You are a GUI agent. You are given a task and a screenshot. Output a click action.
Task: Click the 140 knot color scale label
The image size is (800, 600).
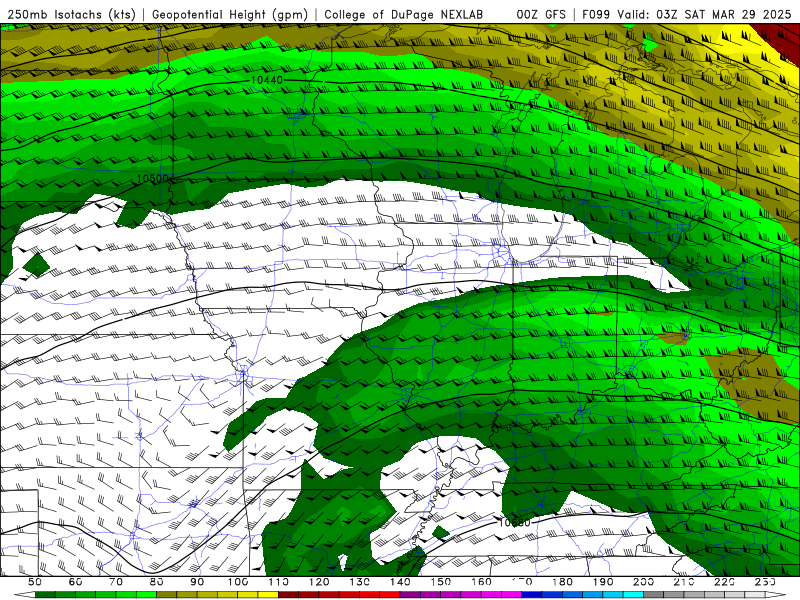400,582
